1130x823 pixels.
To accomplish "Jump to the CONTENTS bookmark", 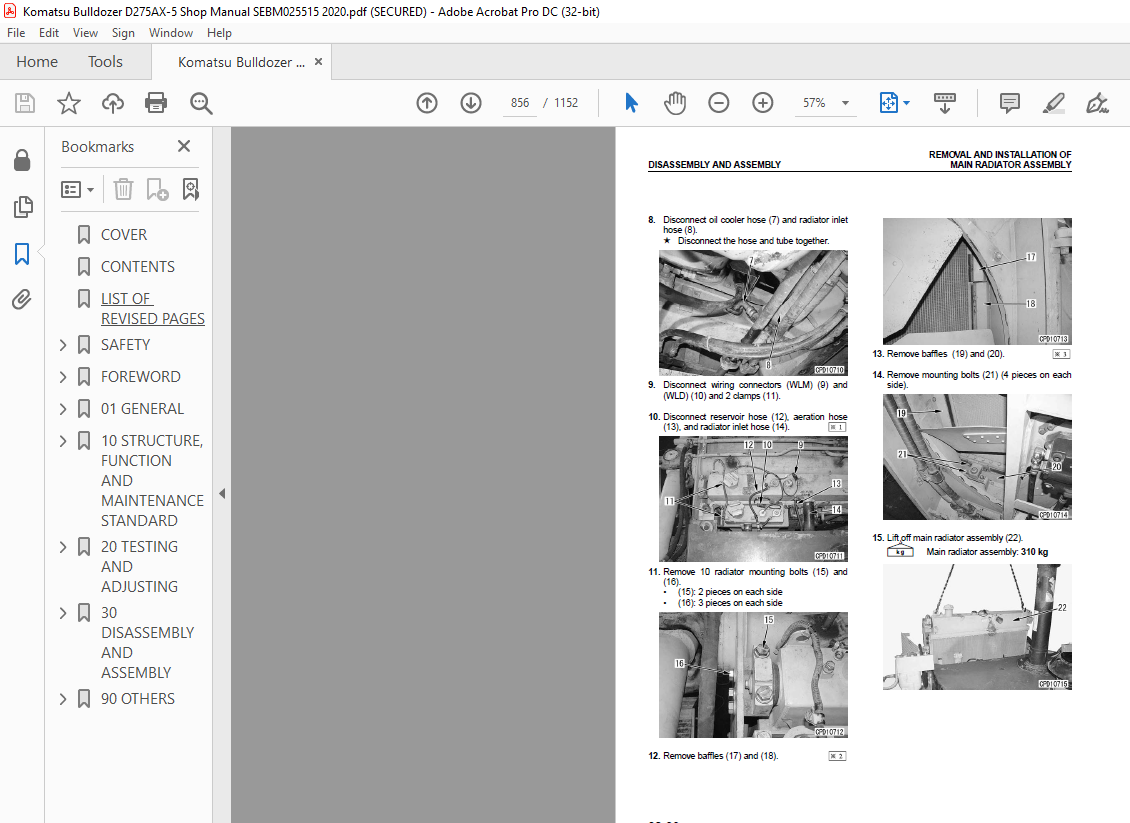I will [x=138, y=267].
